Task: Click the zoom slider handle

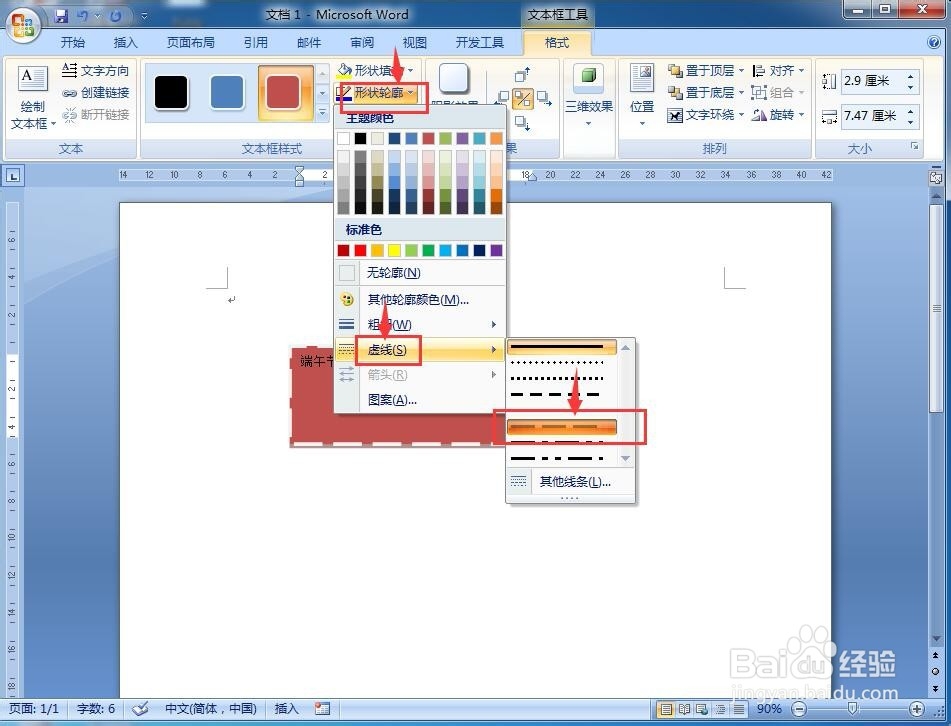Action: point(852,708)
